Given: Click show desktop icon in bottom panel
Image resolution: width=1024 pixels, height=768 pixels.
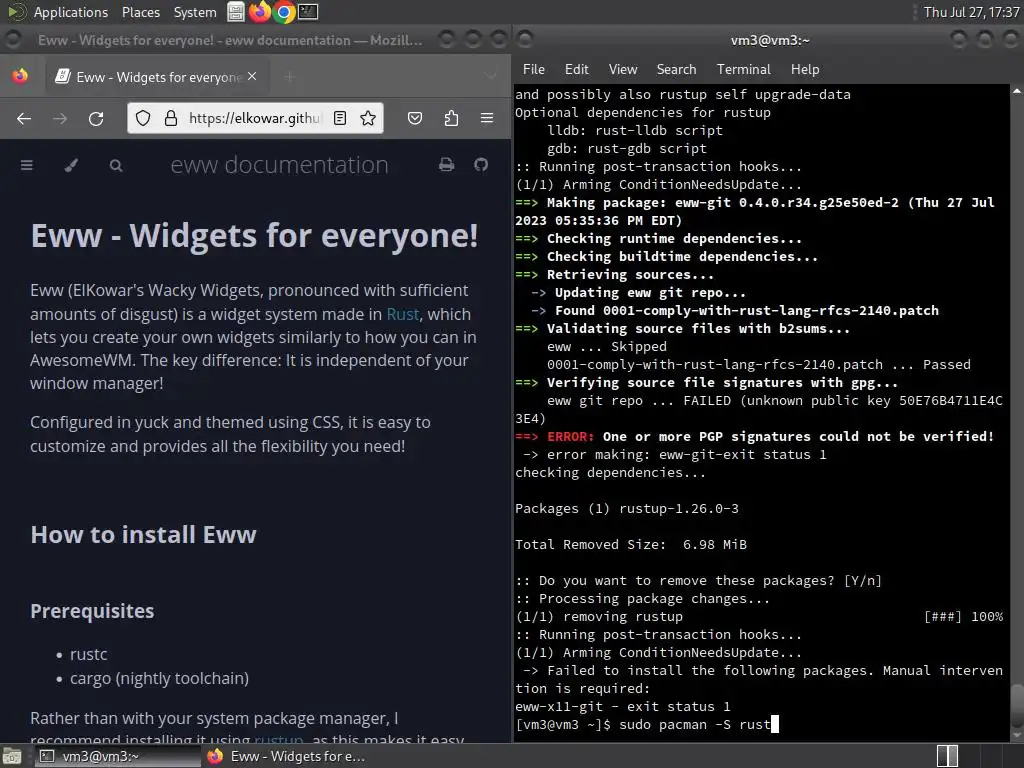Looking at the screenshot, I should click(x=12, y=756).
